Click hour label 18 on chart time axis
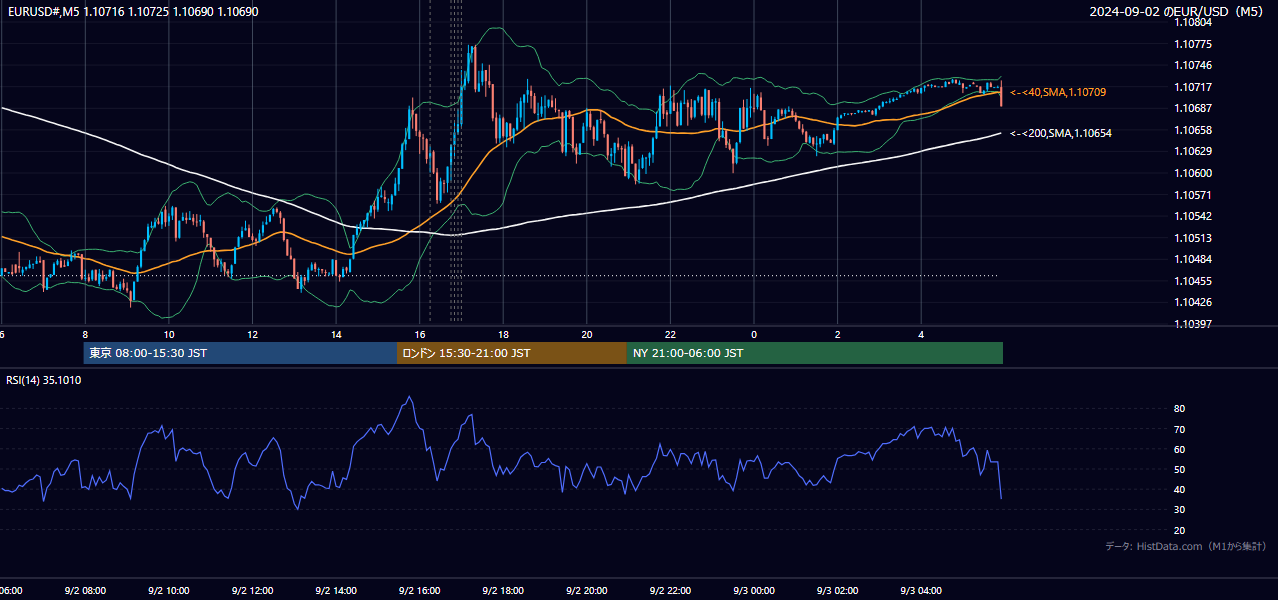Viewport: 1278px width, 600px height. [503, 334]
